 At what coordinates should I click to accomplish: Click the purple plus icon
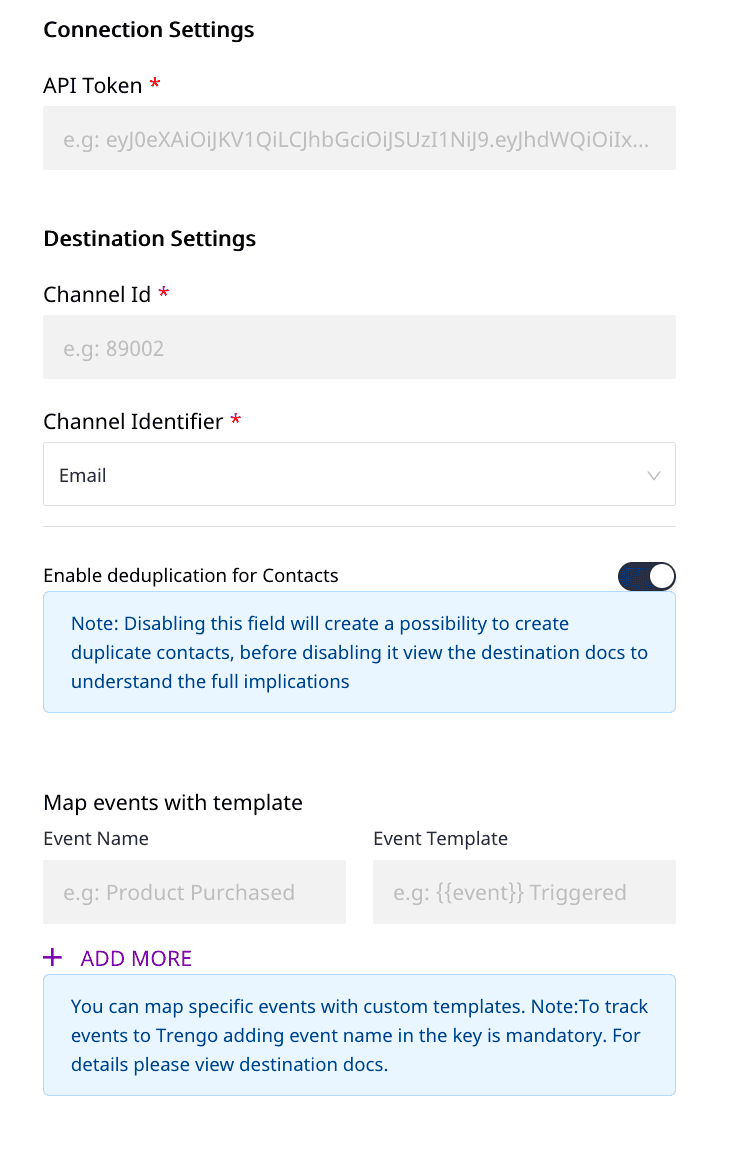[53, 958]
